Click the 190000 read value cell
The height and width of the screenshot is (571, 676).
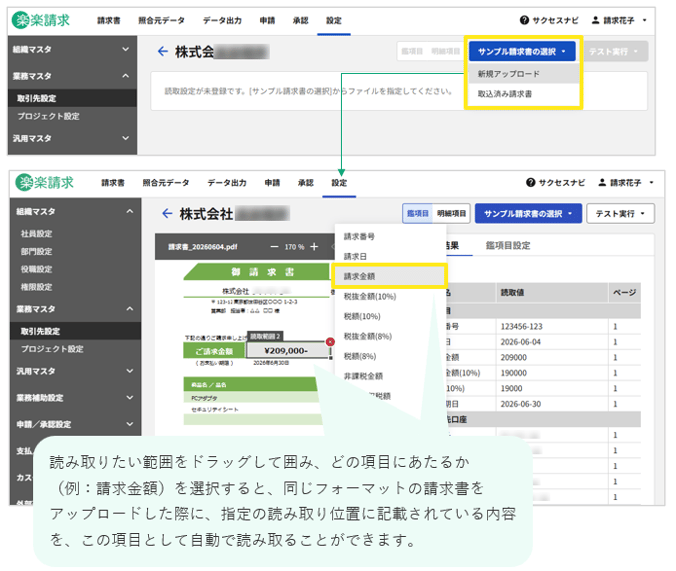pyautogui.click(x=552, y=373)
